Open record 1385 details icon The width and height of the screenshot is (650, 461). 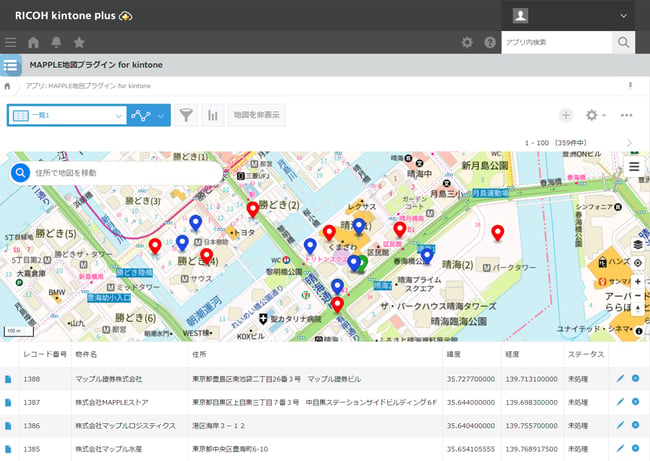8,449
